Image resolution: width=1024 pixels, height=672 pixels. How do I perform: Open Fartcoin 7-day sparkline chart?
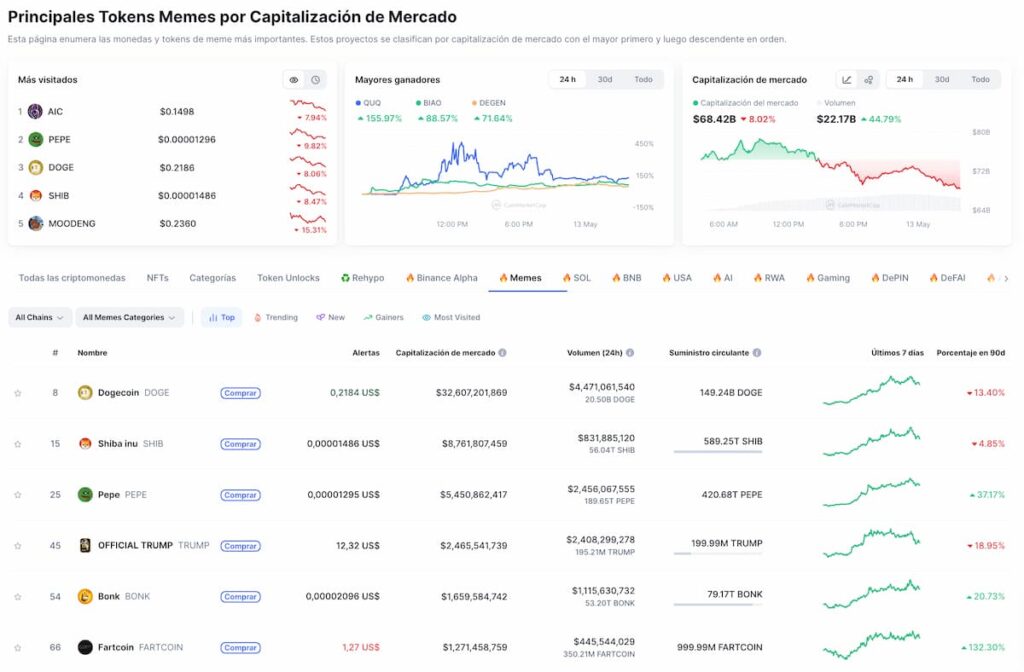pyautogui.click(x=871, y=645)
